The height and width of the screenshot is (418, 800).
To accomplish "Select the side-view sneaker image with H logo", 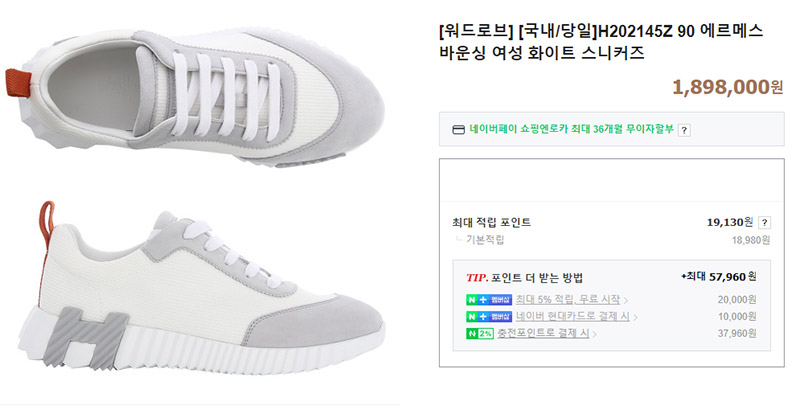I will pyautogui.click(x=202, y=293).
